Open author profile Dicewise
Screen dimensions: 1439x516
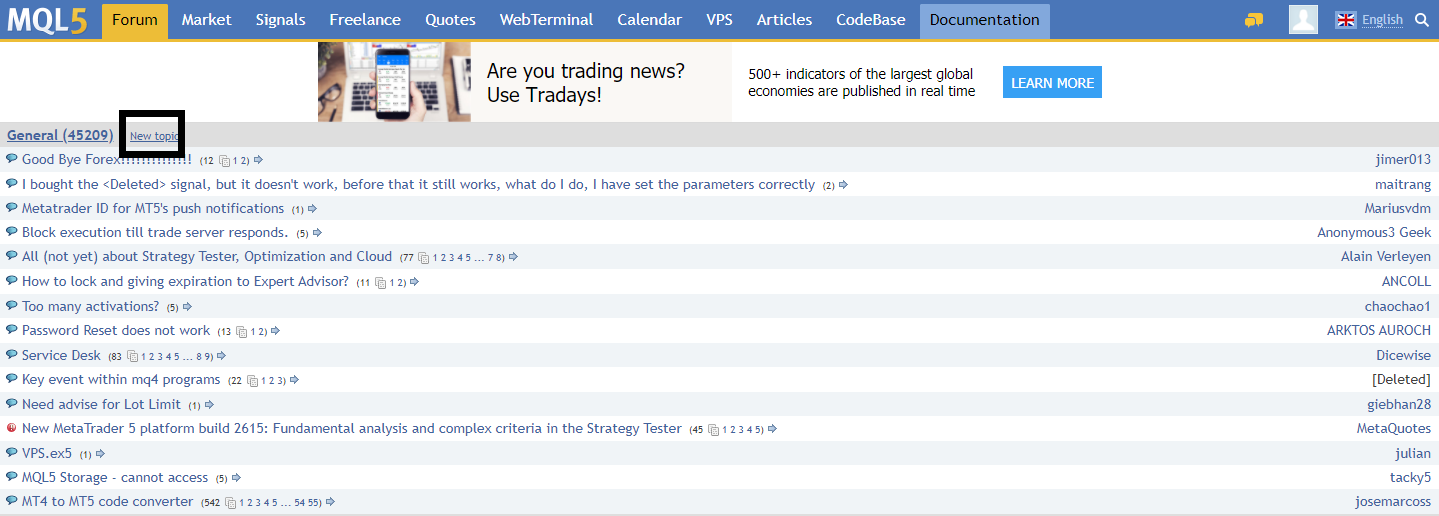[1403, 355]
